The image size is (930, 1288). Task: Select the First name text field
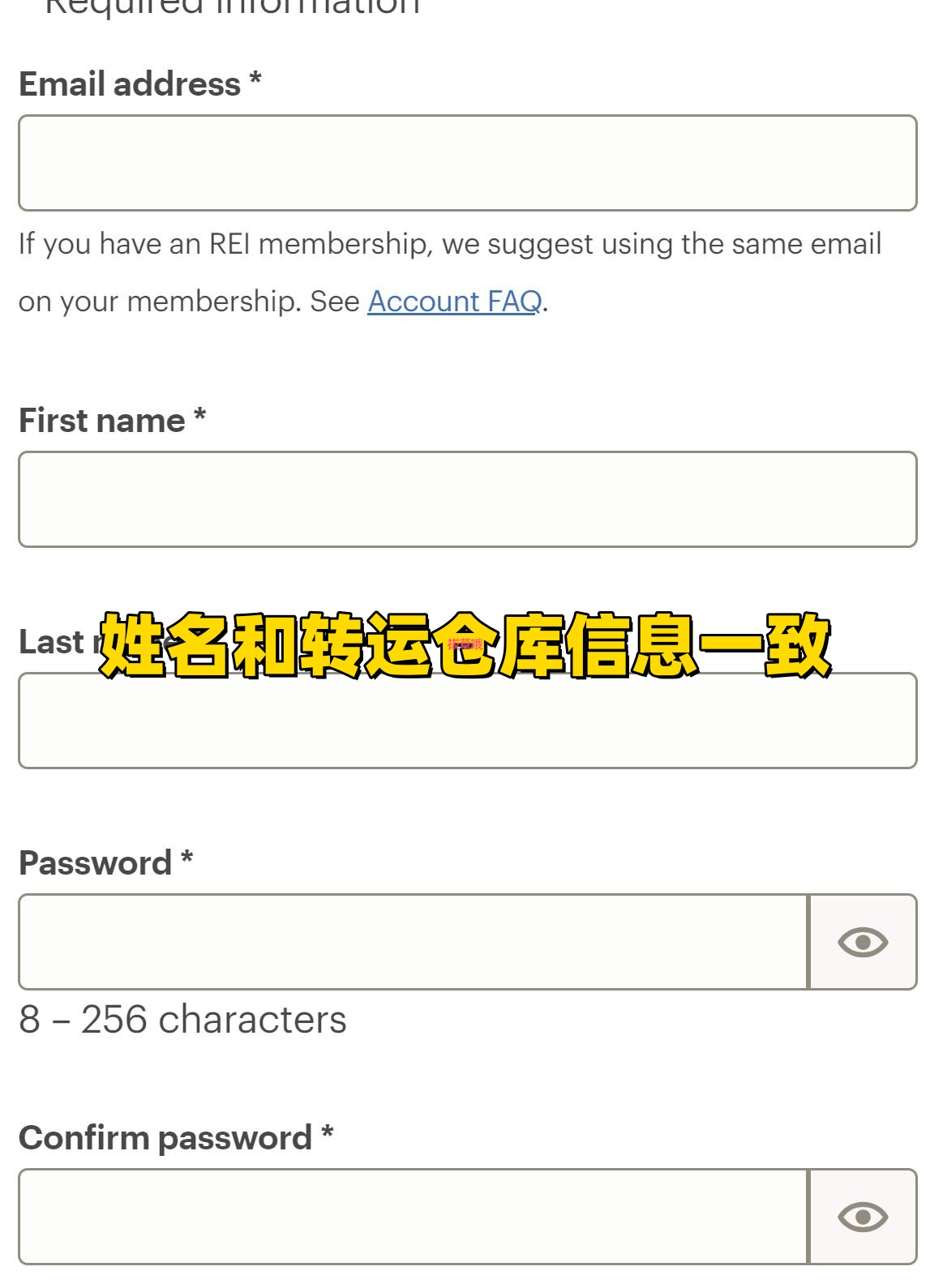[x=468, y=499]
